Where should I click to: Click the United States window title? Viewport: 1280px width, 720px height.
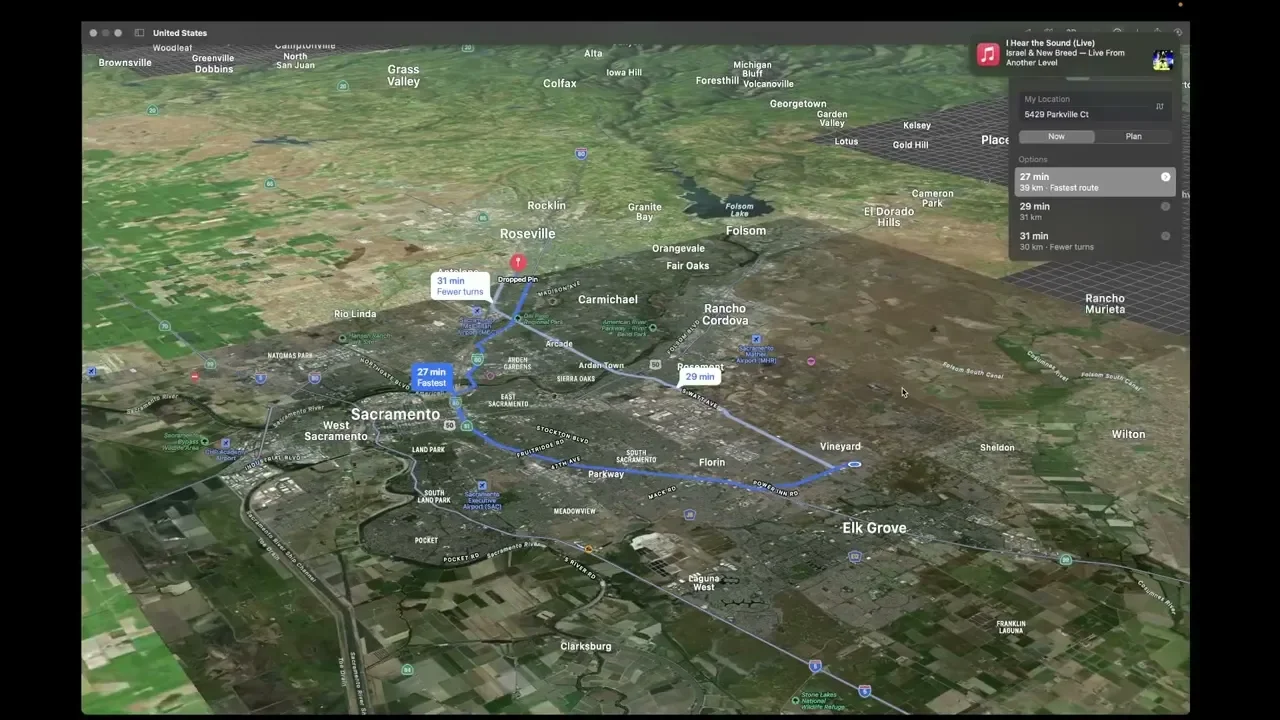point(180,33)
